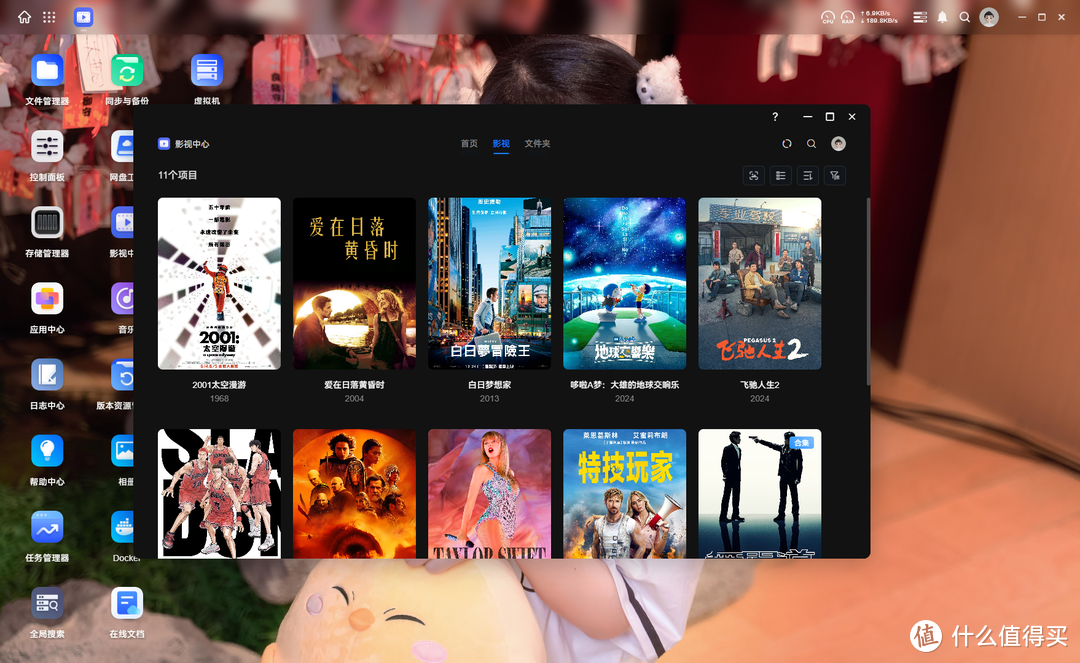Open the Docker desktop icon

click(123, 528)
